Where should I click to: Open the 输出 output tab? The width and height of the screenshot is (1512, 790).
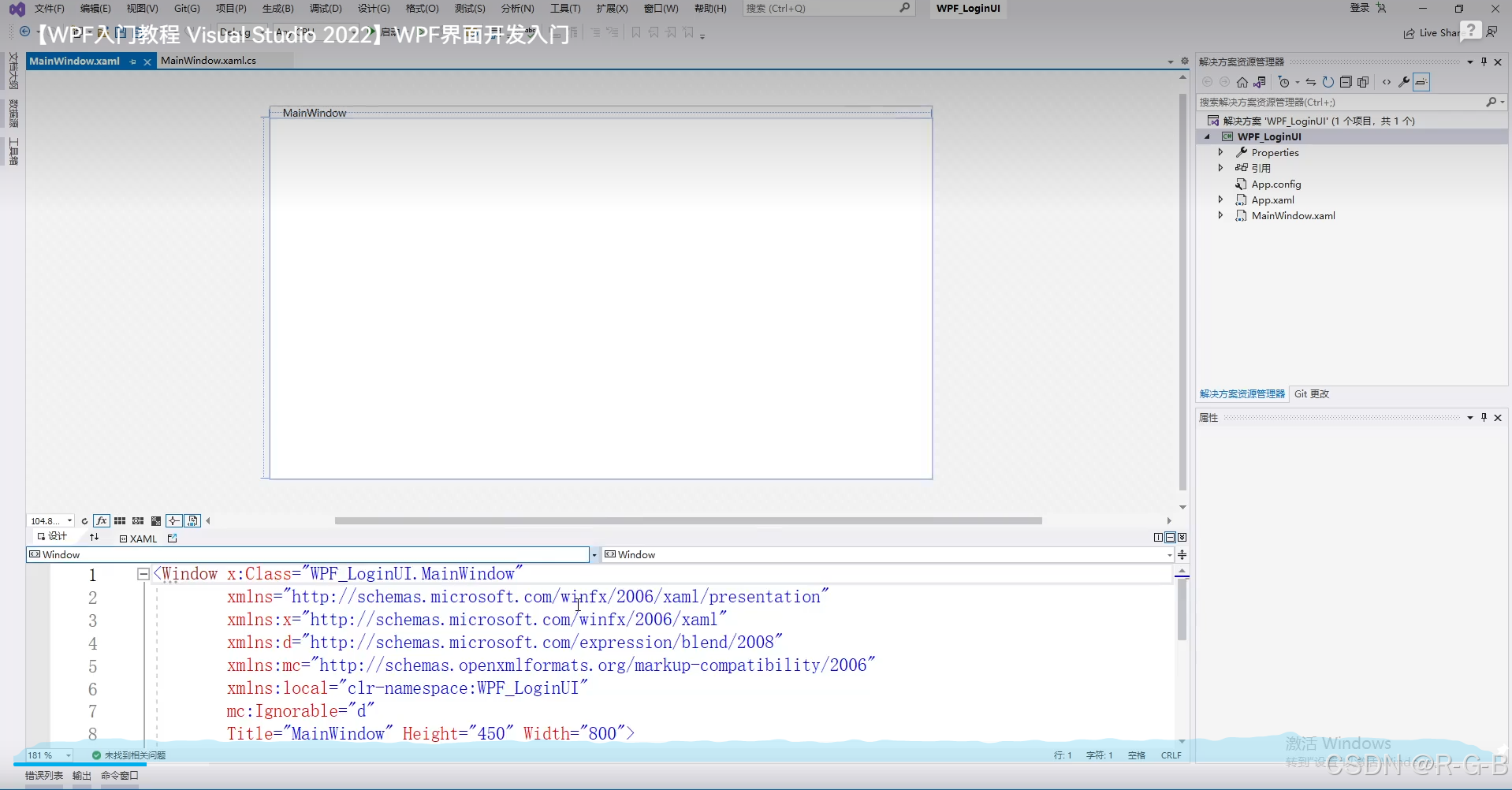pos(82,776)
